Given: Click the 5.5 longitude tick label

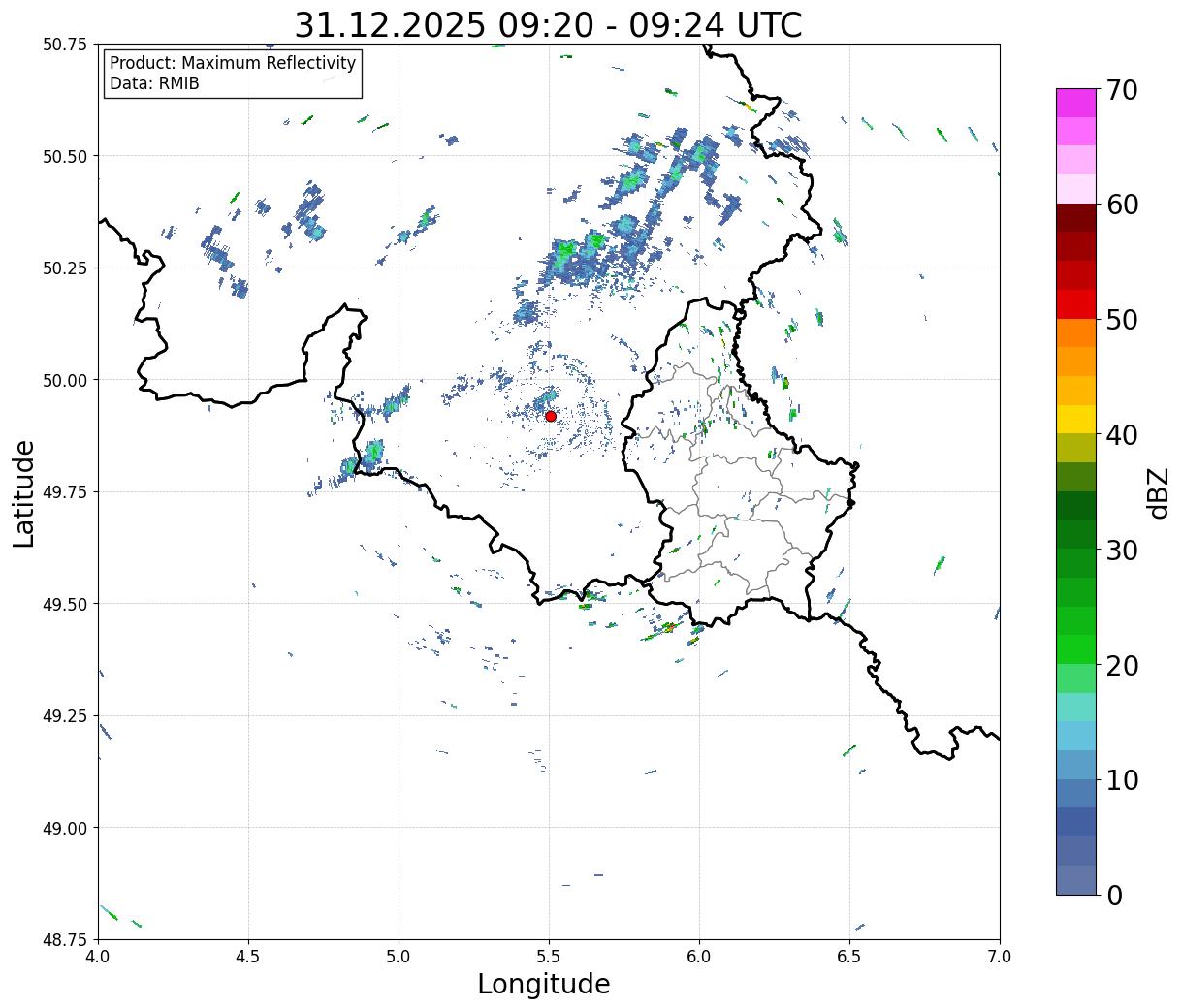Looking at the screenshot, I should point(548,957).
